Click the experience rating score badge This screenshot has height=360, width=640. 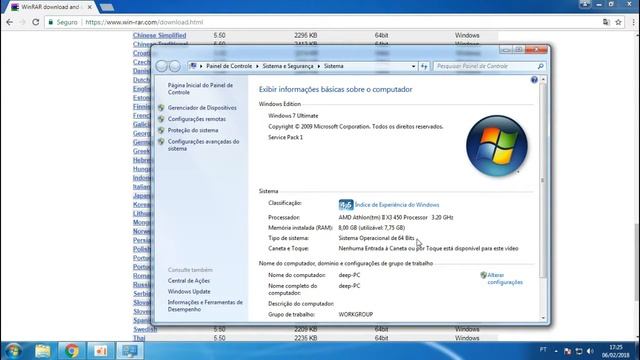[x=346, y=204]
